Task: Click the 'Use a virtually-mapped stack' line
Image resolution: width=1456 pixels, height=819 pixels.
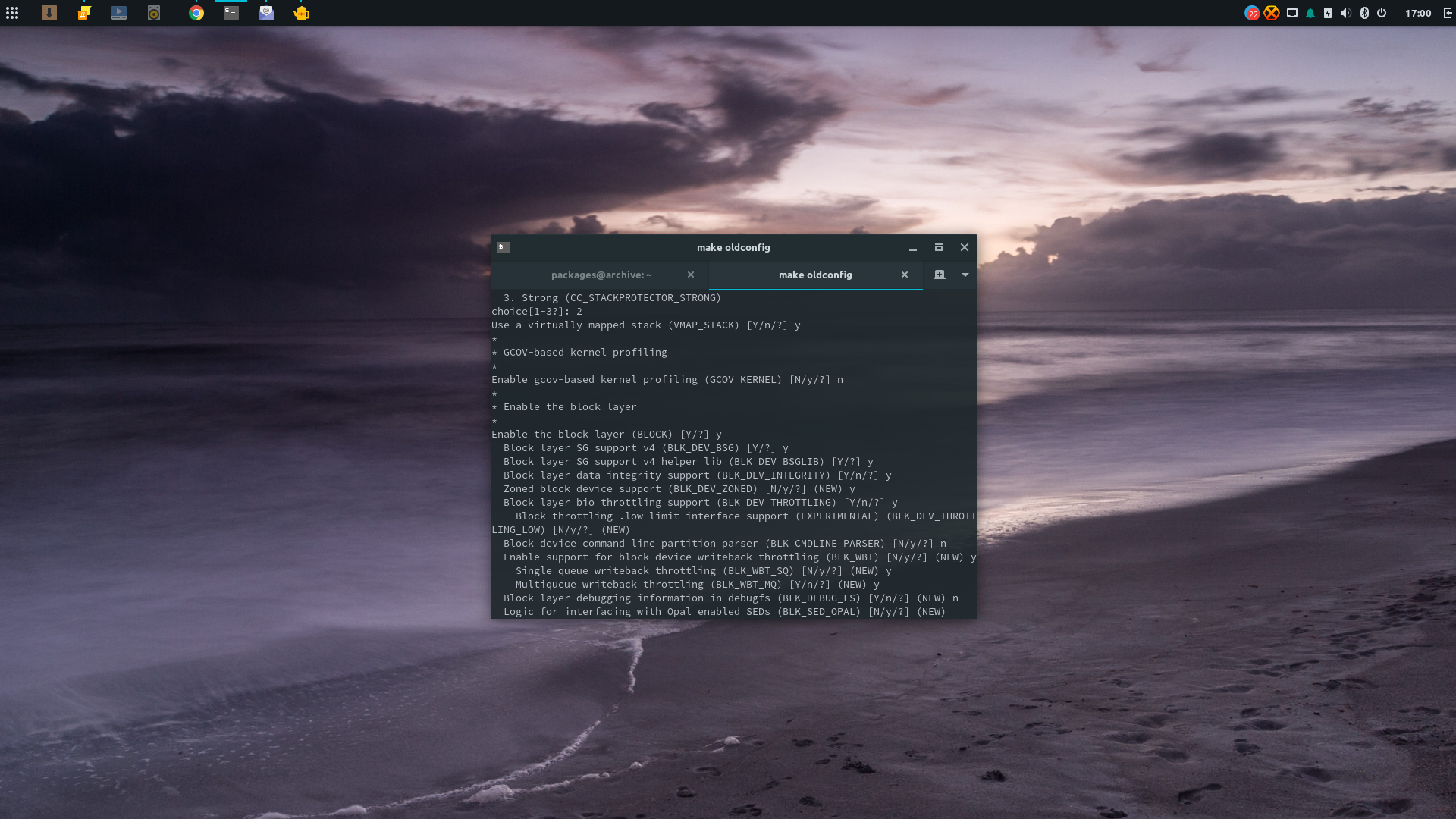Action: (646, 325)
